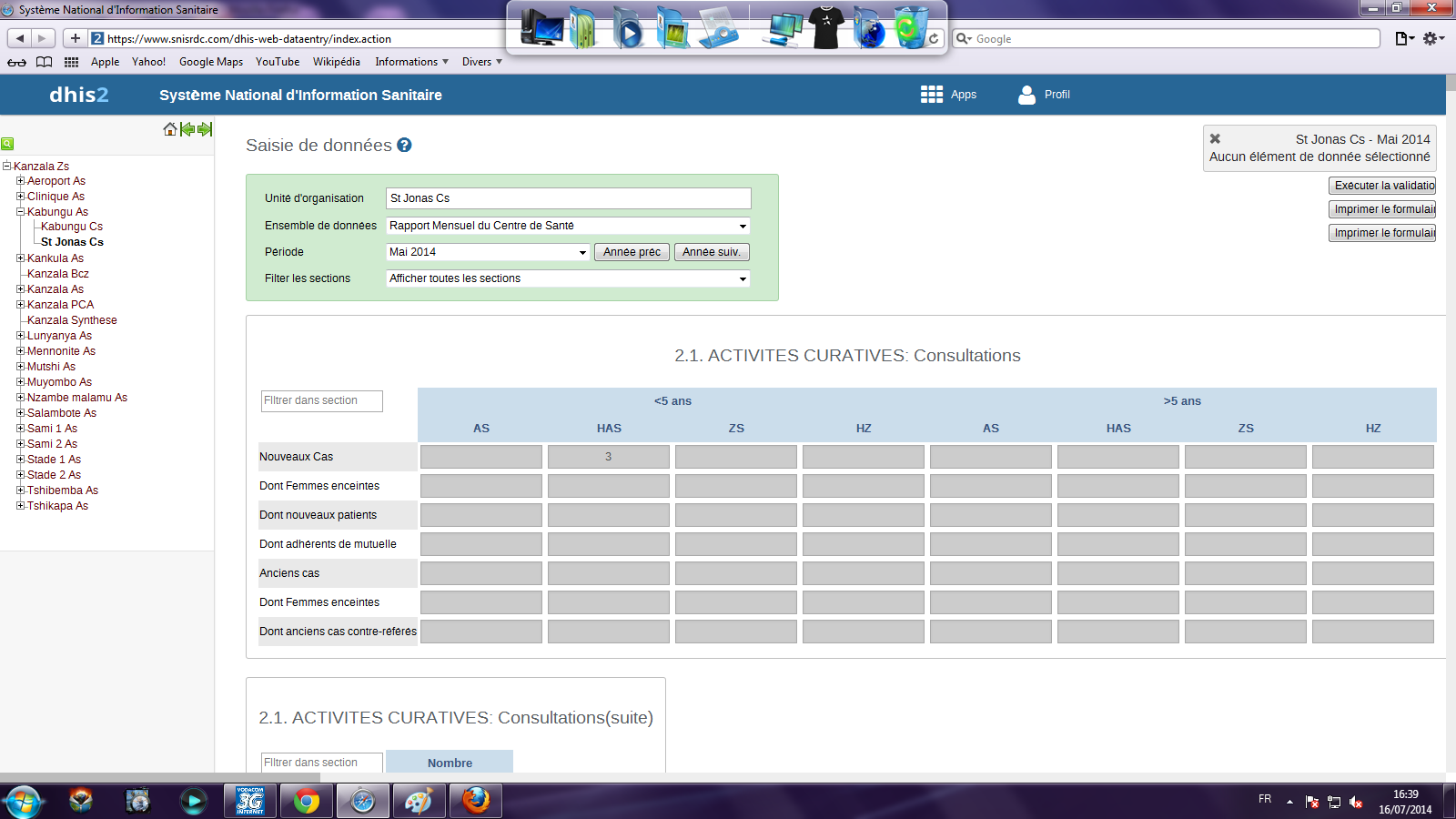Open Safari Reading List glasses icon
The width and height of the screenshot is (1456, 819).
(x=16, y=62)
